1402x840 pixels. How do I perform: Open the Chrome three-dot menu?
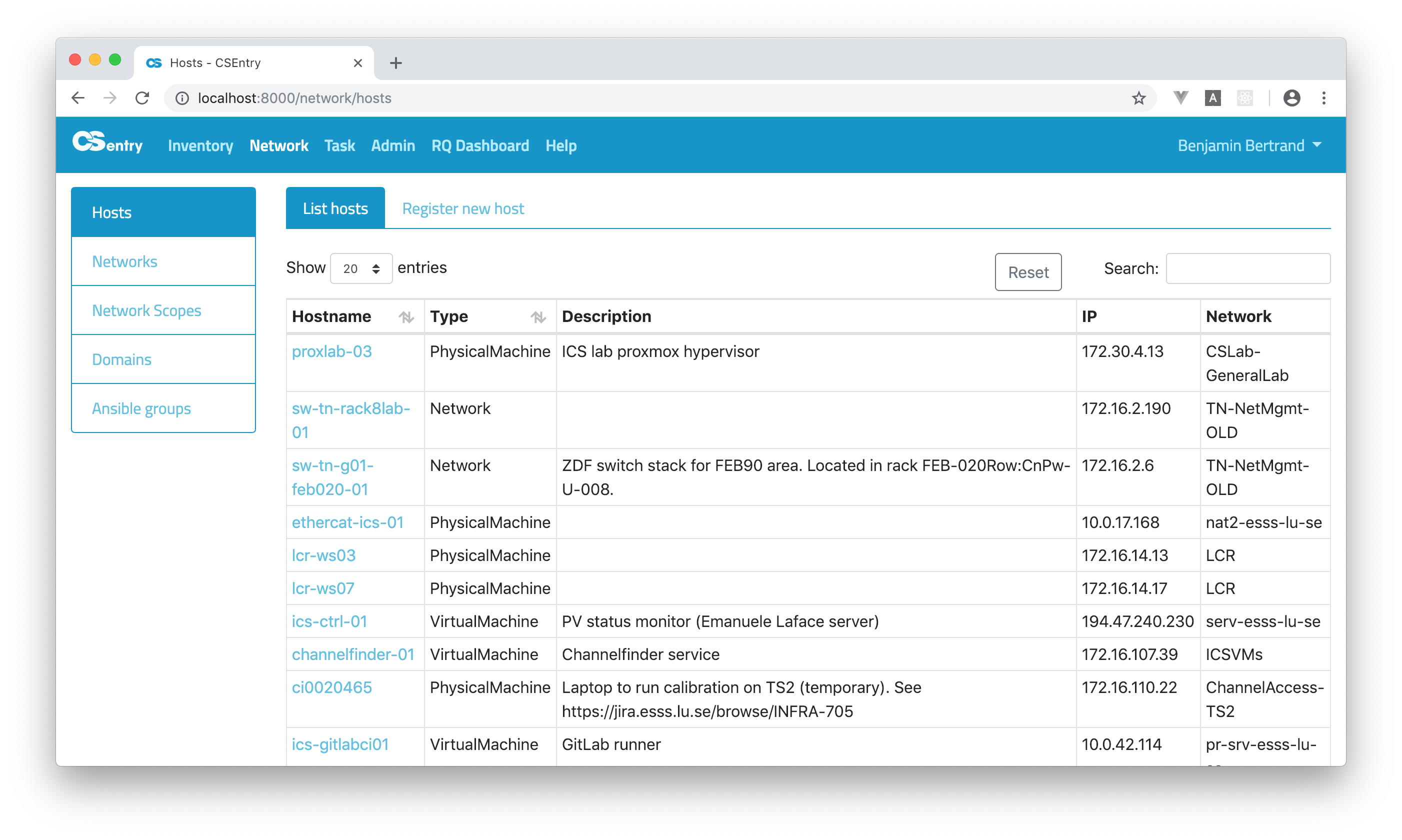1323,98
